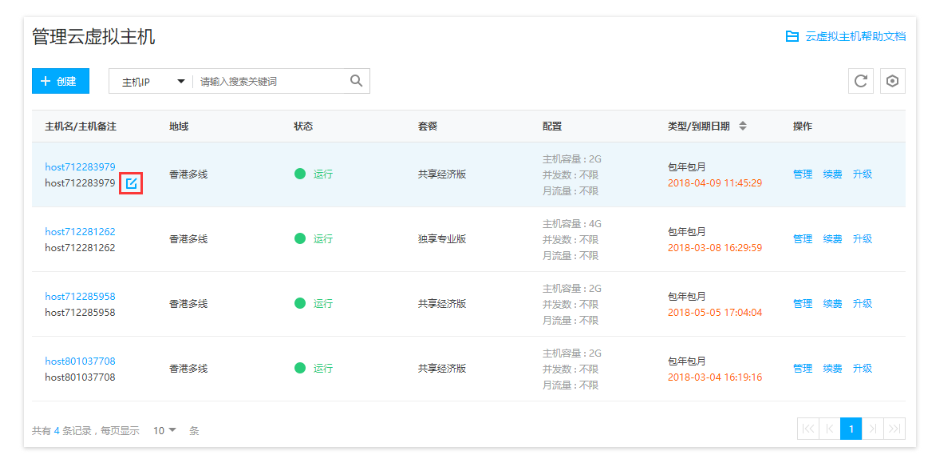Screen dimensions: 931x454
Task: Click 续费 for host712281262
Action: pos(832,239)
